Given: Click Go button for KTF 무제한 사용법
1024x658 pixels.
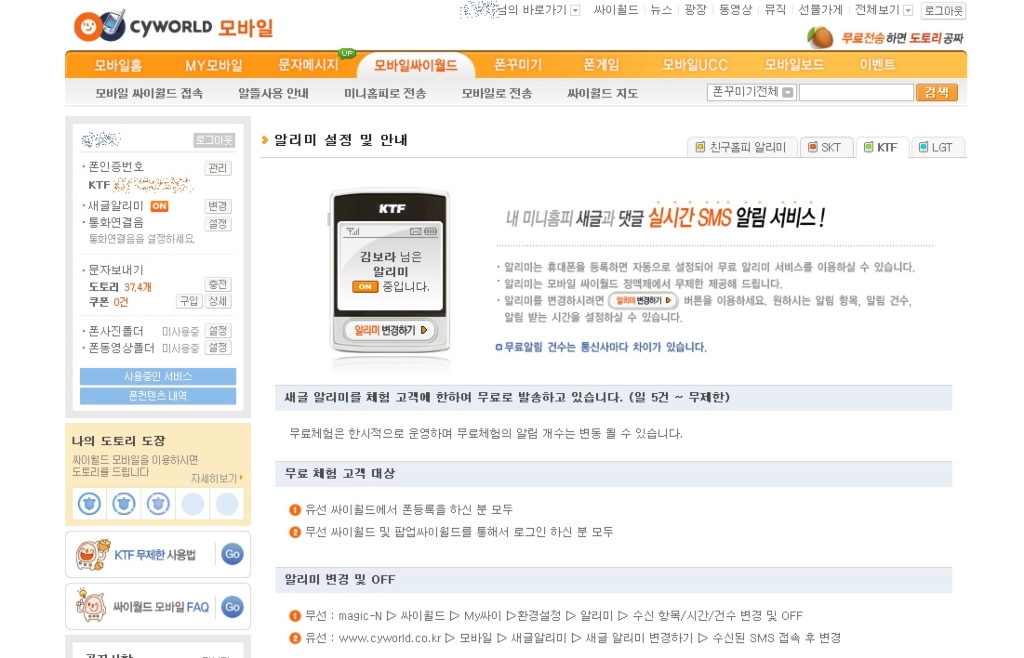Looking at the screenshot, I should (232, 554).
